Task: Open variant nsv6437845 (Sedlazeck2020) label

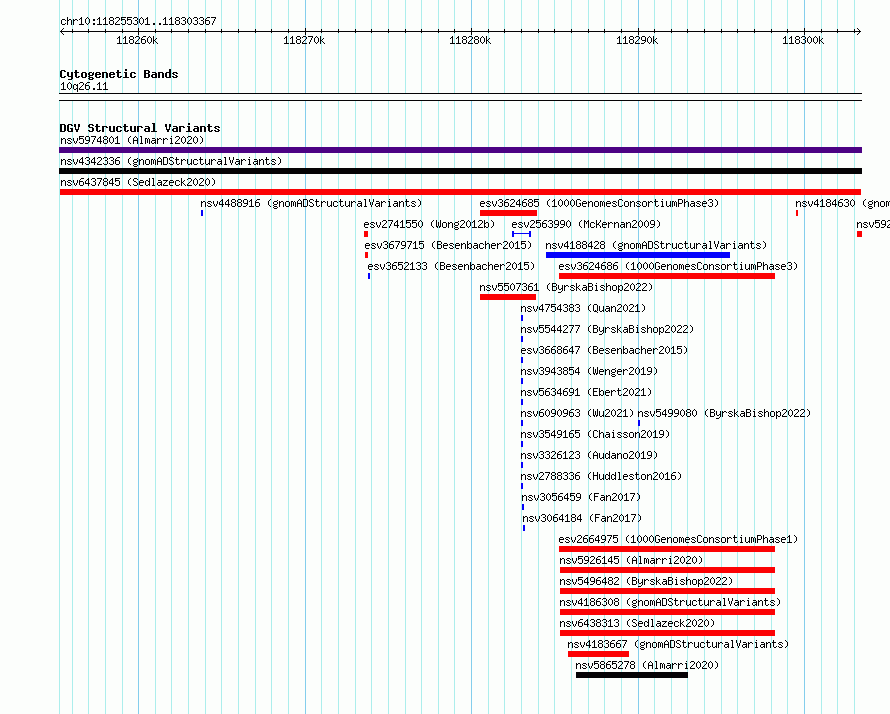Action: click(x=138, y=182)
